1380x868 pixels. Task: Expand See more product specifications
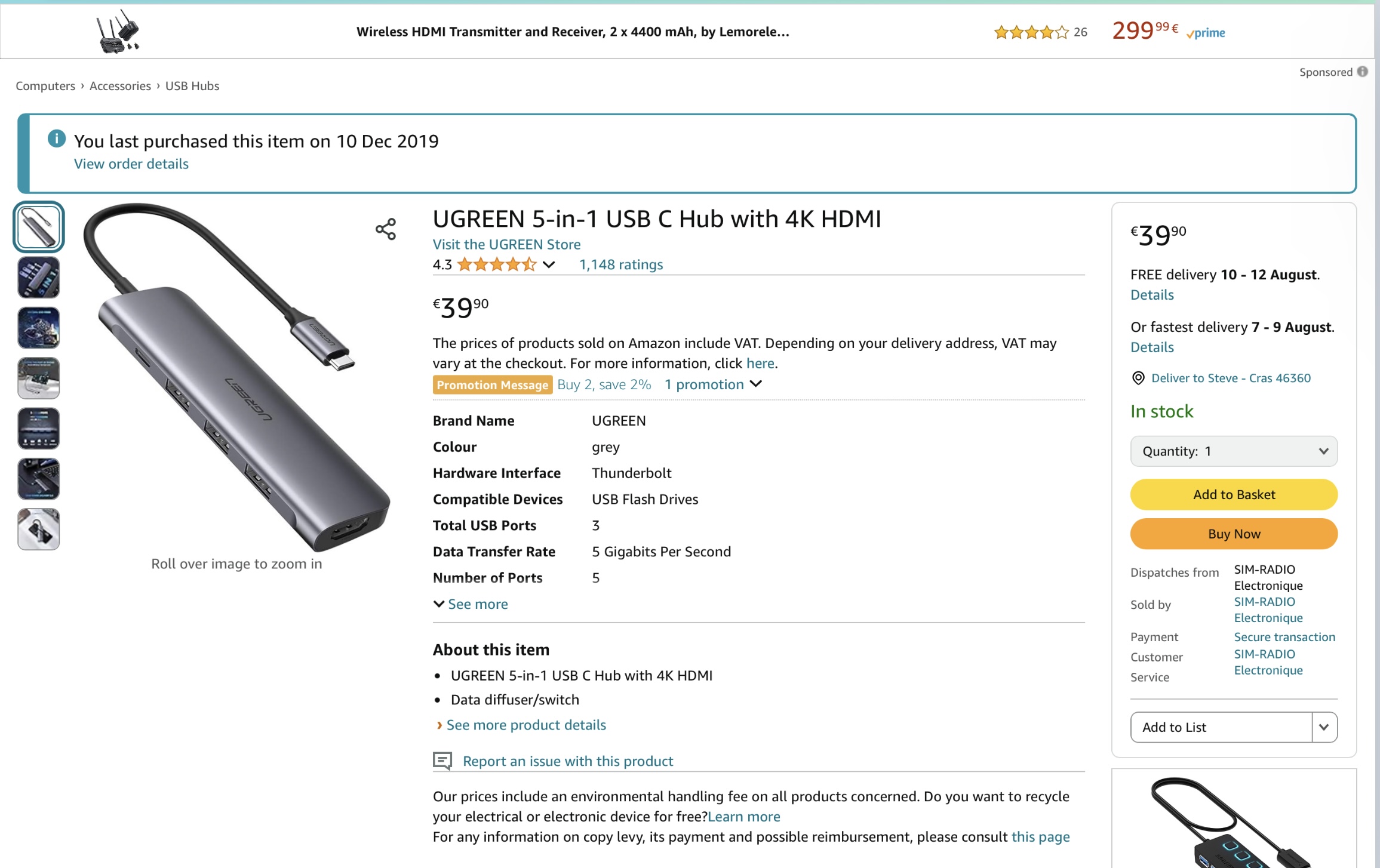[x=471, y=604]
